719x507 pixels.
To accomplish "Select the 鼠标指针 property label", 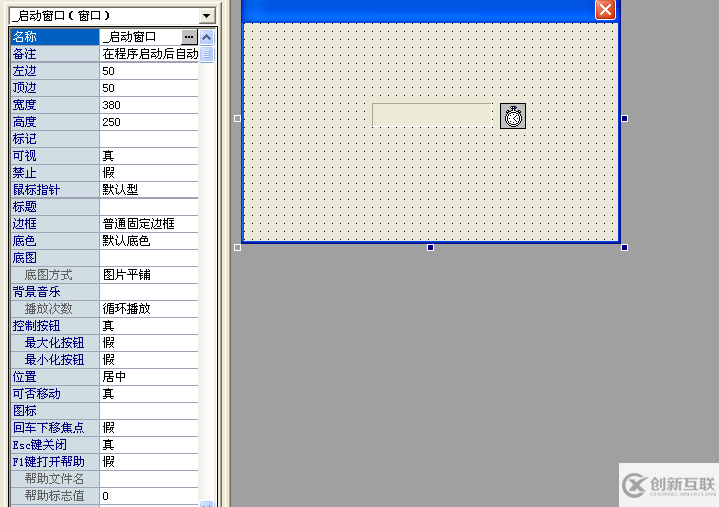I will click(x=55, y=190).
